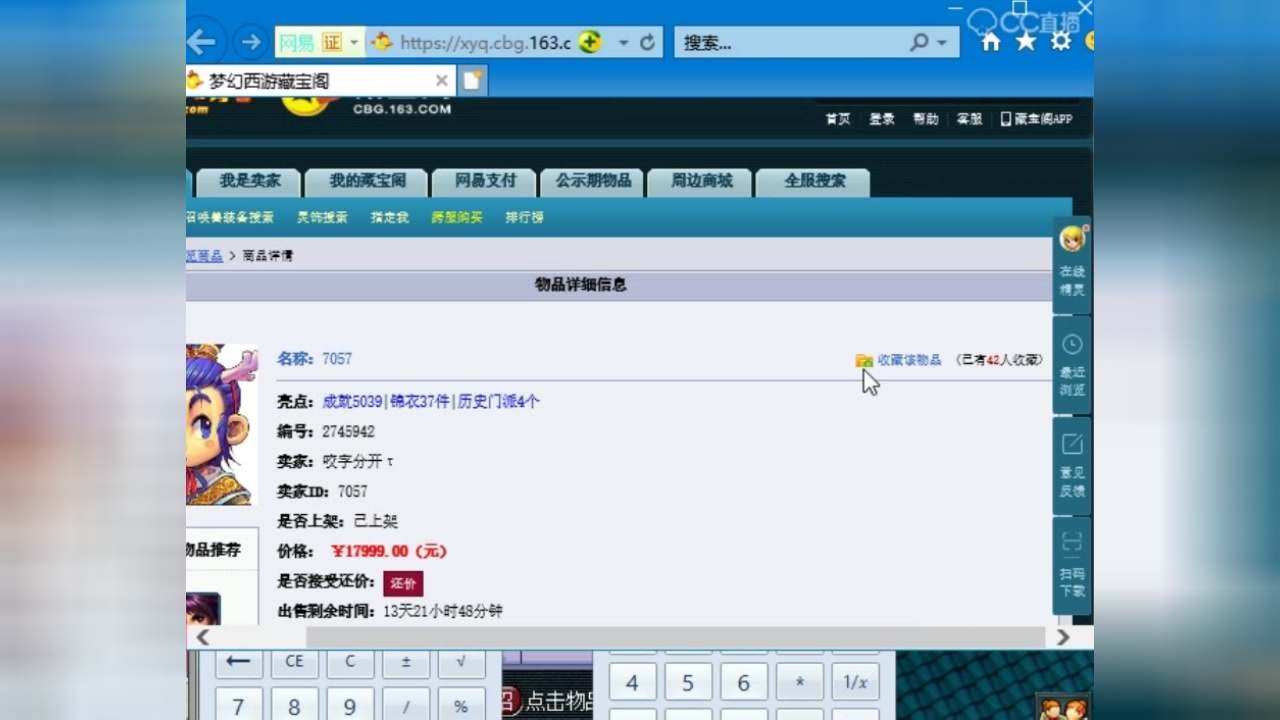The image size is (1280, 720).
Task: Click the 1/x reciprocal button
Action: point(856,682)
